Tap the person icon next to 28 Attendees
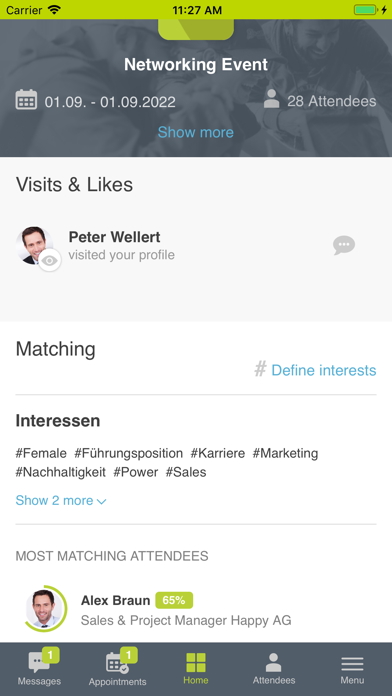This screenshot has height=696, width=392. [271, 99]
